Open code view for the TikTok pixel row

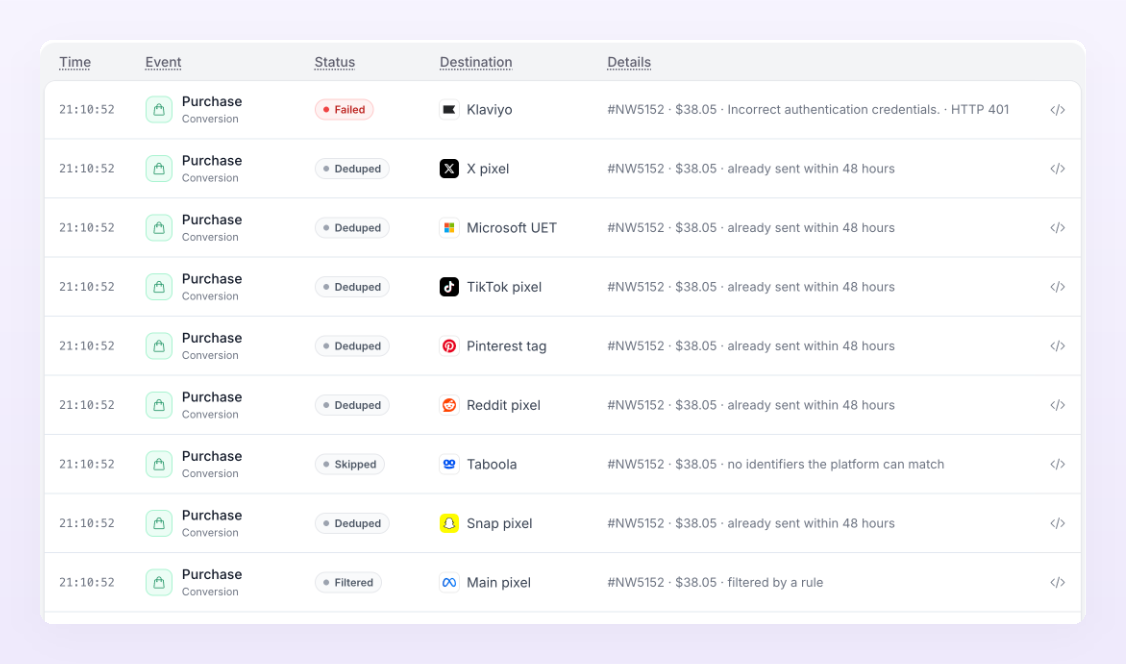pyautogui.click(x=1057, y=287)
